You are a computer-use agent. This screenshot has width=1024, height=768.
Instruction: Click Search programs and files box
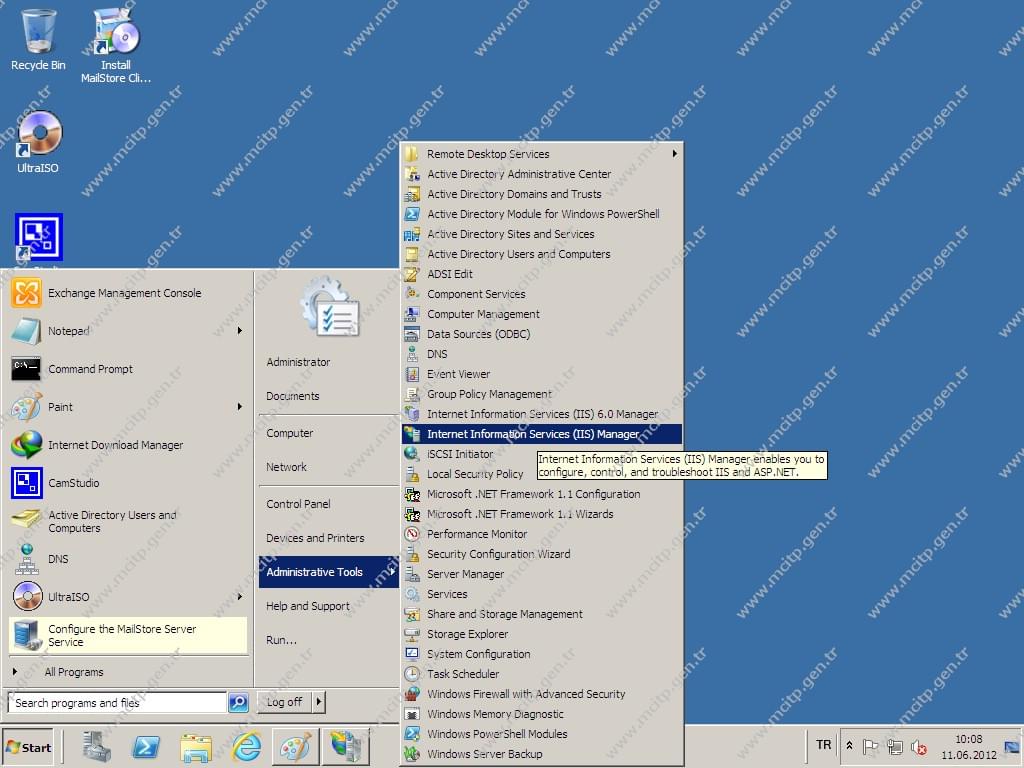pyautogui.click(x=118, y=703)
